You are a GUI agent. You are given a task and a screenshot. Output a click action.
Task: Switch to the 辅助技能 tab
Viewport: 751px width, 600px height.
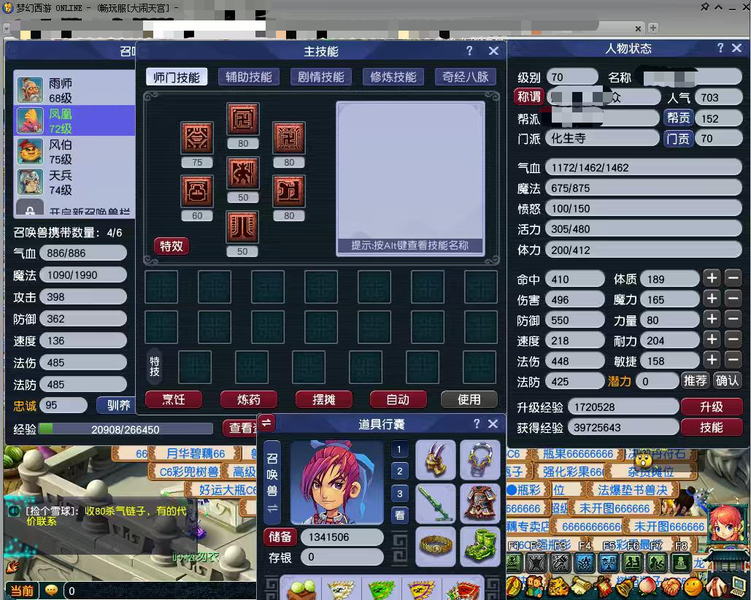pos(247,77)
